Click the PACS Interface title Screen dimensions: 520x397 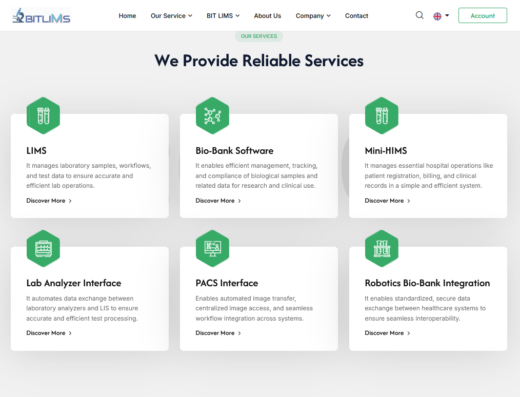click(227, 283)
